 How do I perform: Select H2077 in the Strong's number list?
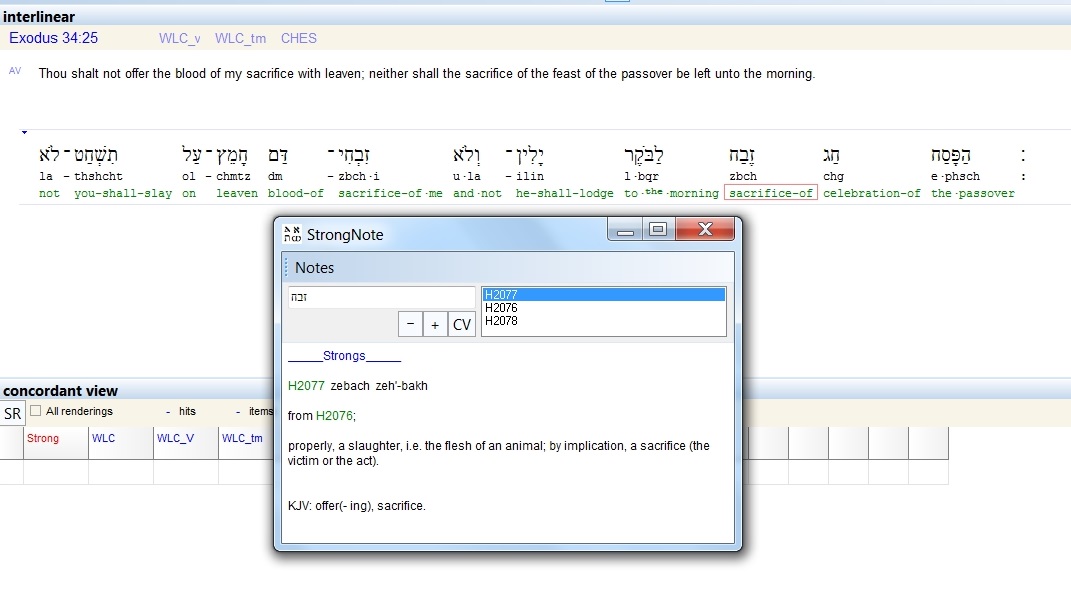click(602, 295)
